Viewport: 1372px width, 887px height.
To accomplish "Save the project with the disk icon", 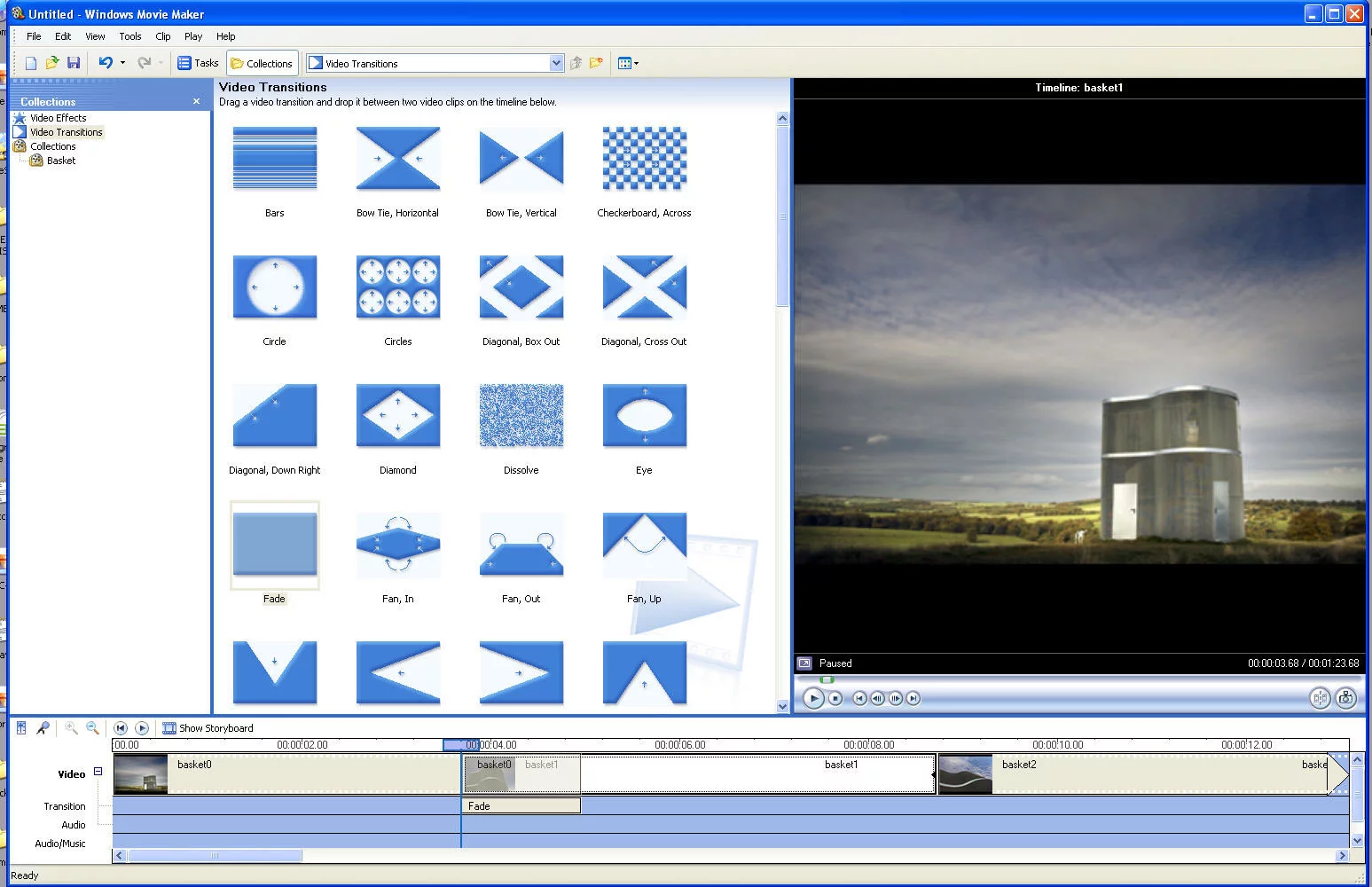I will pos(74,62).
